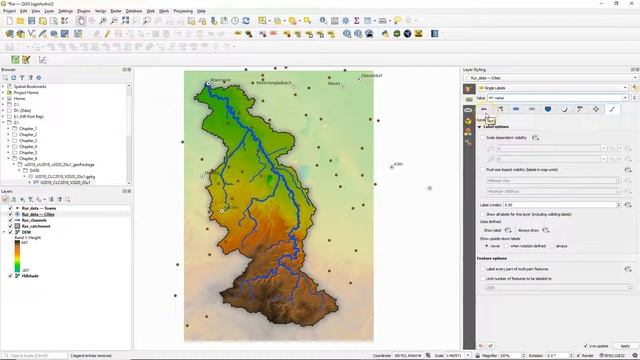The height and width of the screenshot is (360, 640).
Task: Open the Vector menu
Action: tap(100, 11)
